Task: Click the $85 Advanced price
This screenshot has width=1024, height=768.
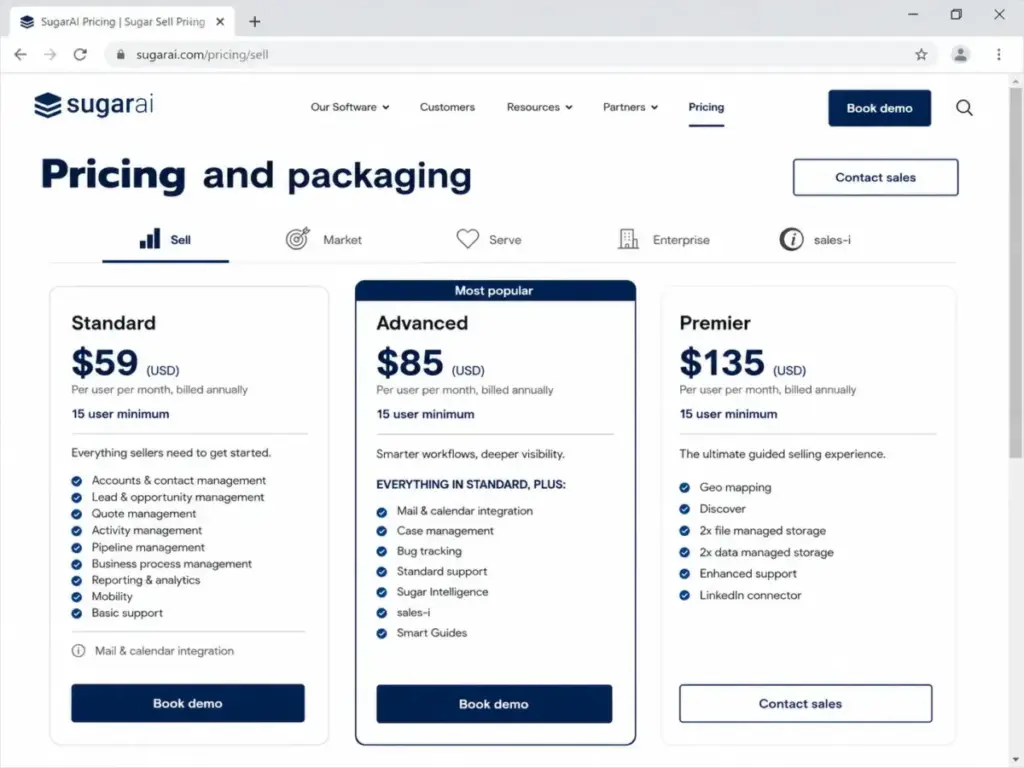Action: click(409, 362)
